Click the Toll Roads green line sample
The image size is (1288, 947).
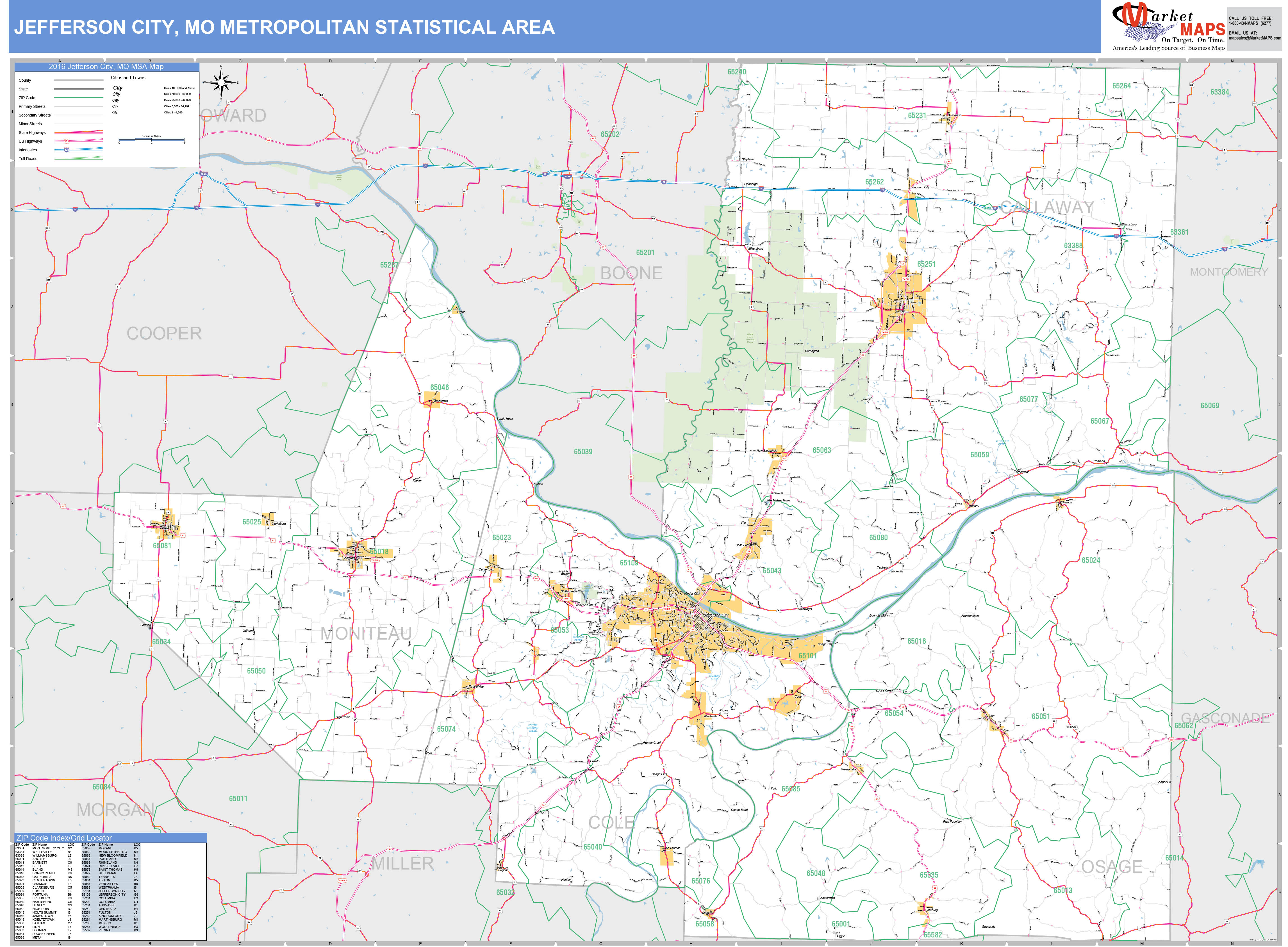click(79, 158)
